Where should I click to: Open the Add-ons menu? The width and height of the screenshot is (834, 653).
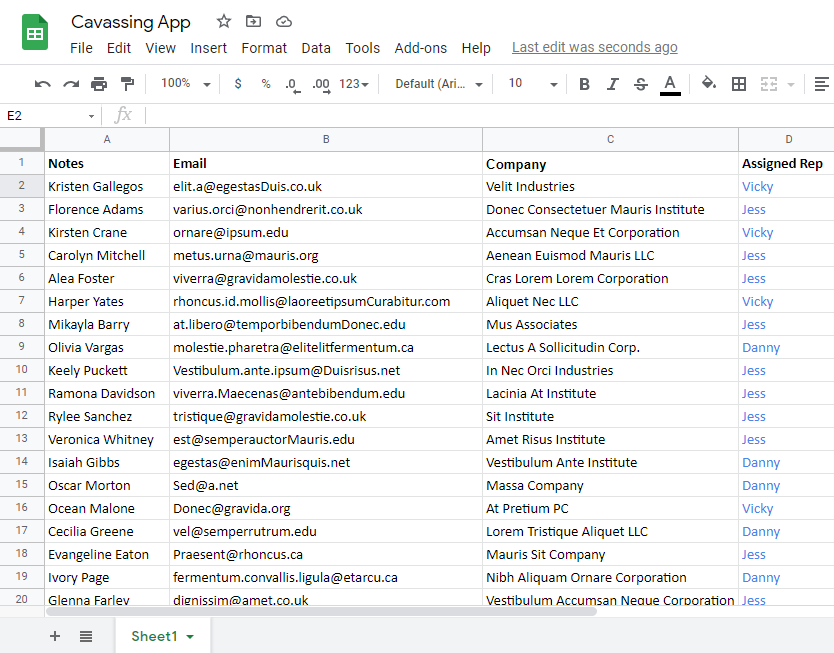pyautogui.click(x=421, y=48)
